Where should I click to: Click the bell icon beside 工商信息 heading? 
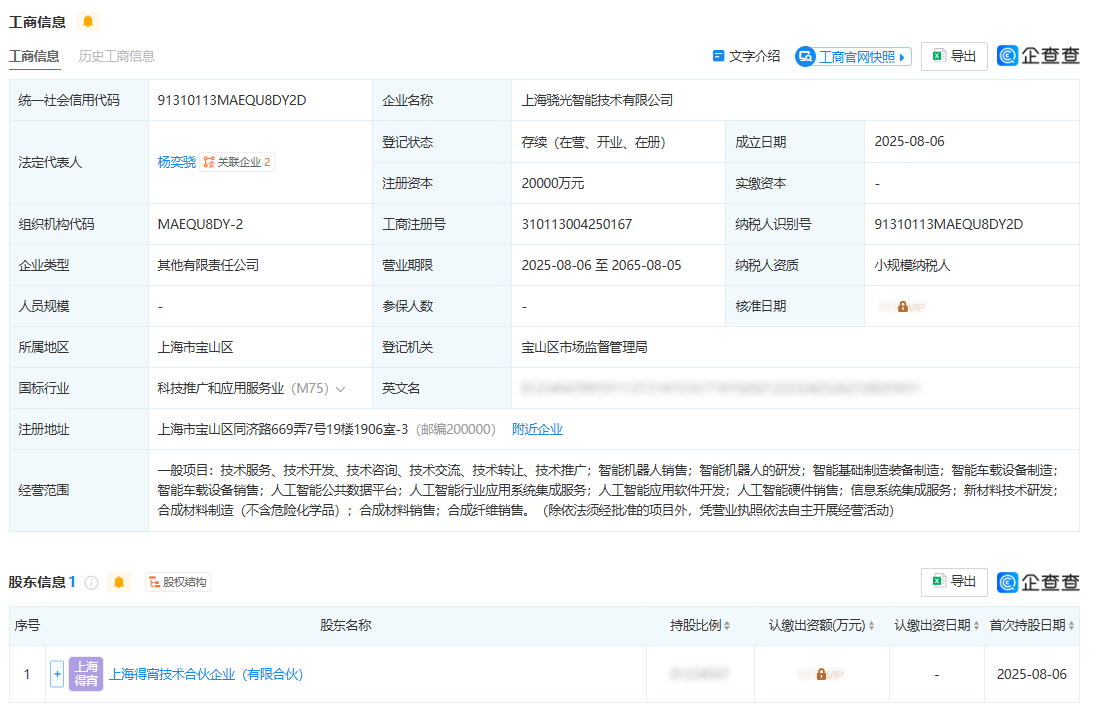coord(88,22)
